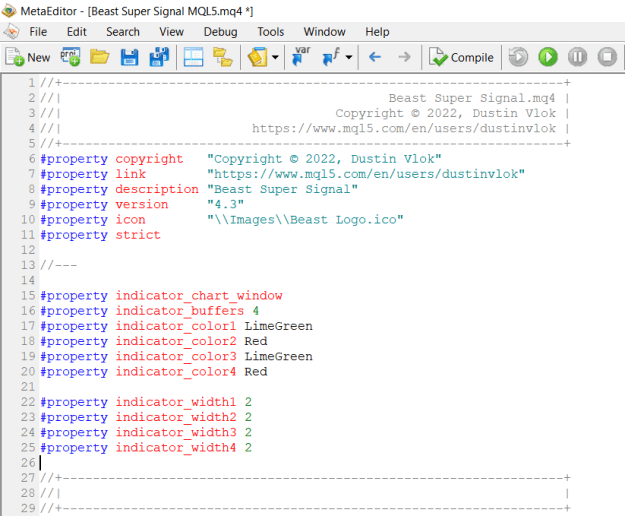
Task: Click Red value of indicator_color2
Action: (256, 341)
